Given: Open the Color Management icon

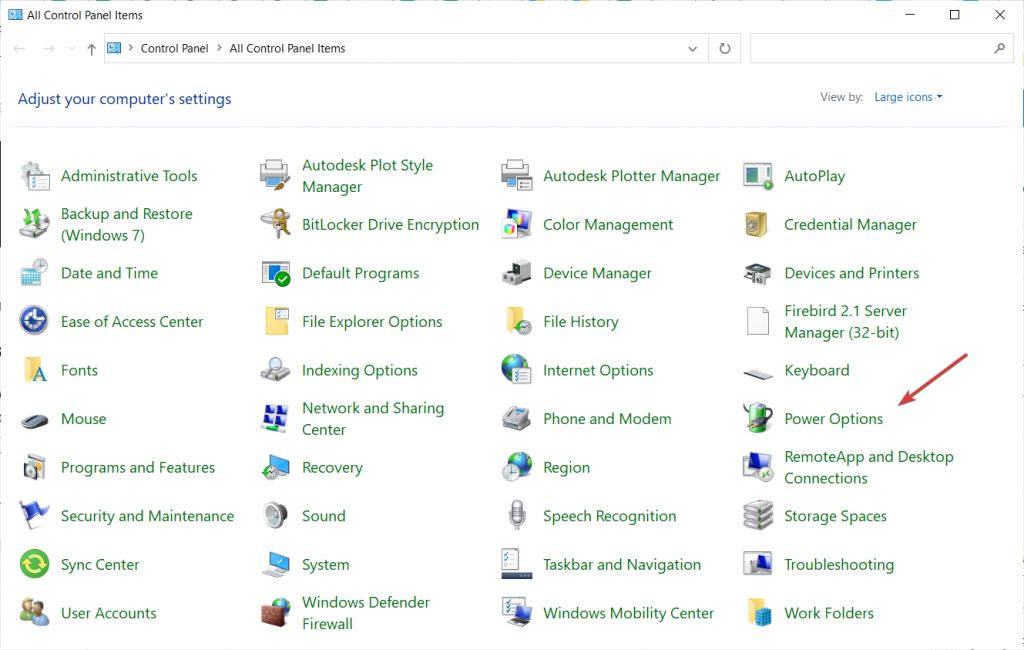Looking at the screenshot, I should [x=517, y=224].
